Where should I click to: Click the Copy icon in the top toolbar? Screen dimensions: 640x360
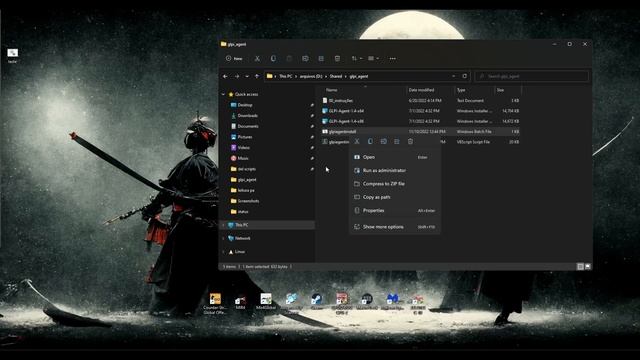[x=273, y=58]
